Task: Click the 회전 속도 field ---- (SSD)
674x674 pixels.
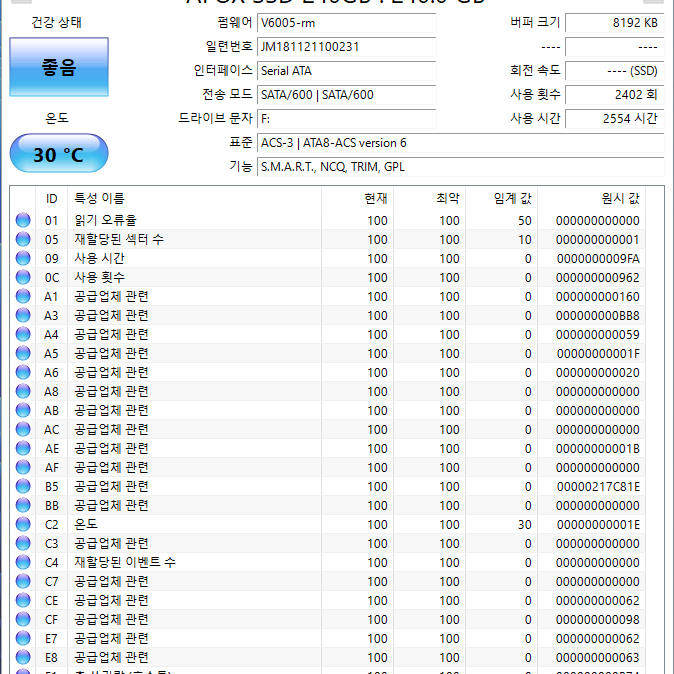Action: [x=615, y=71]
